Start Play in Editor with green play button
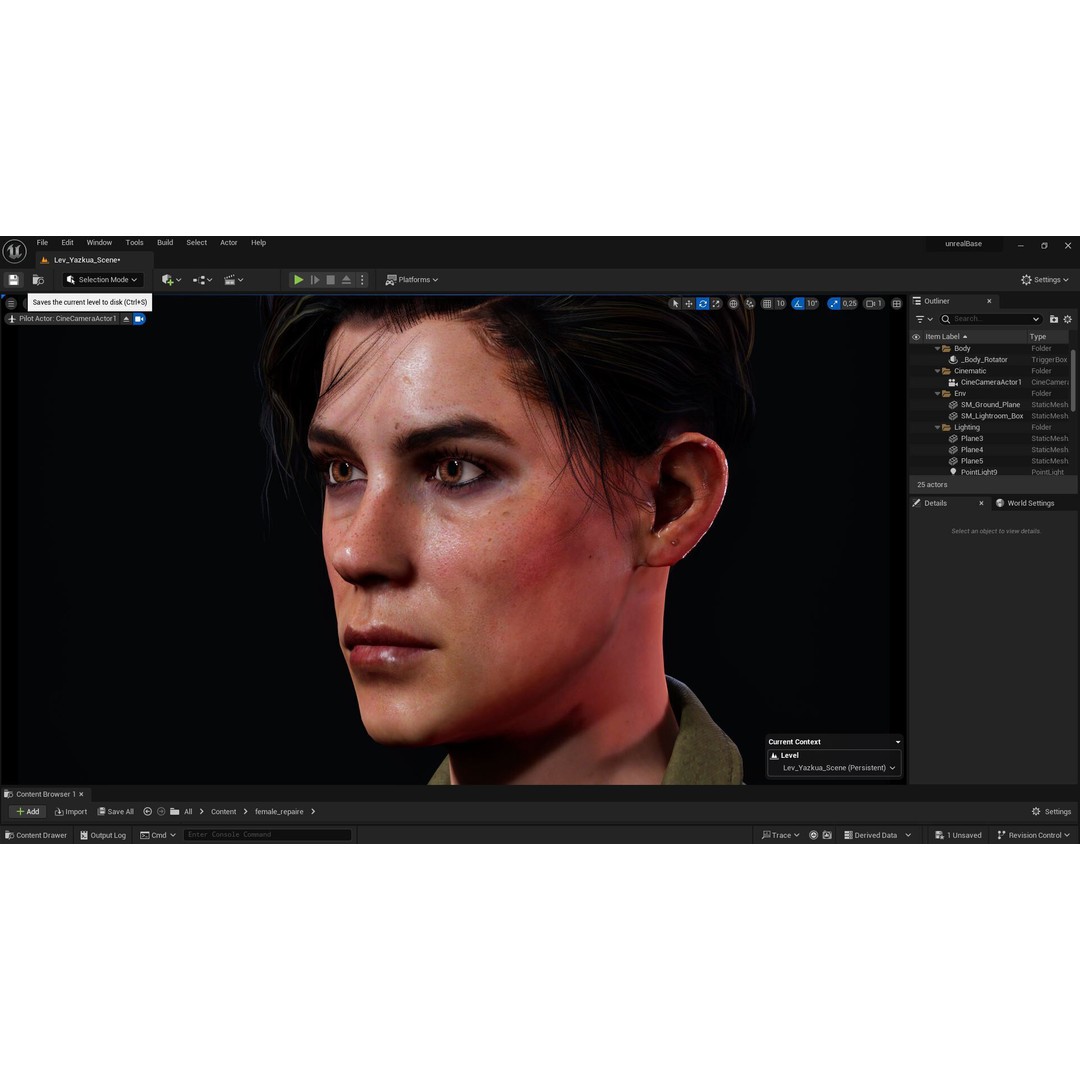The height and width of the screenshot is (1080, 1080). point(298,280)
